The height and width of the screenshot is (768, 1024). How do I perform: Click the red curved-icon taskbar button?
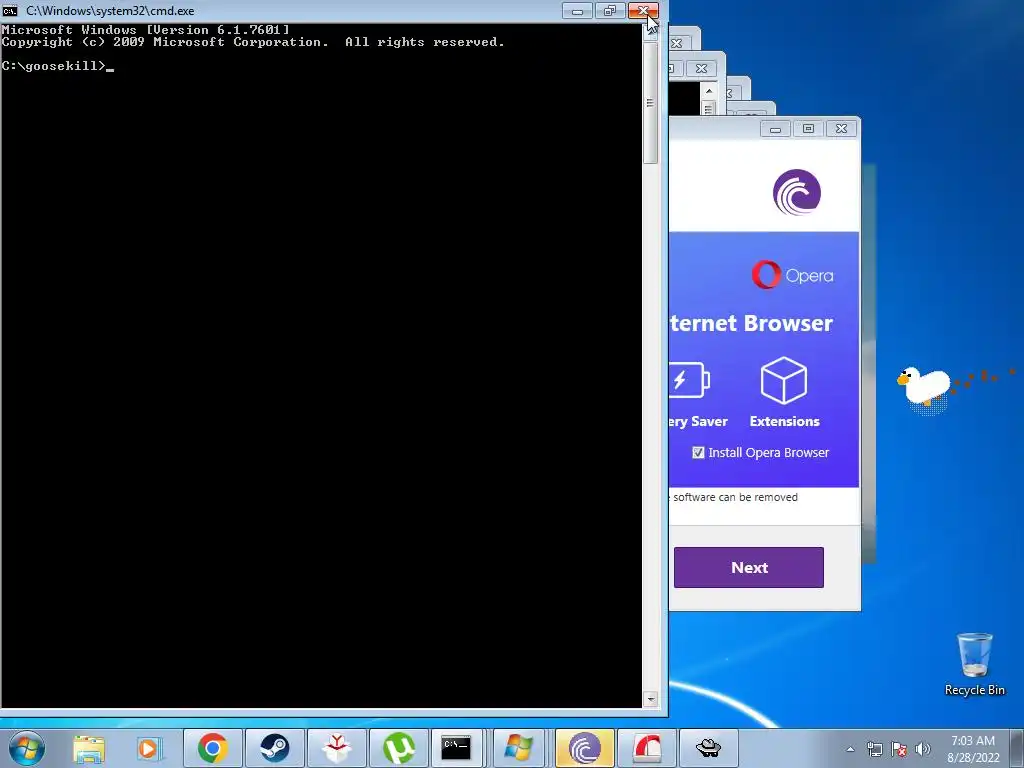pyautogui.click(x=647, y=748)
